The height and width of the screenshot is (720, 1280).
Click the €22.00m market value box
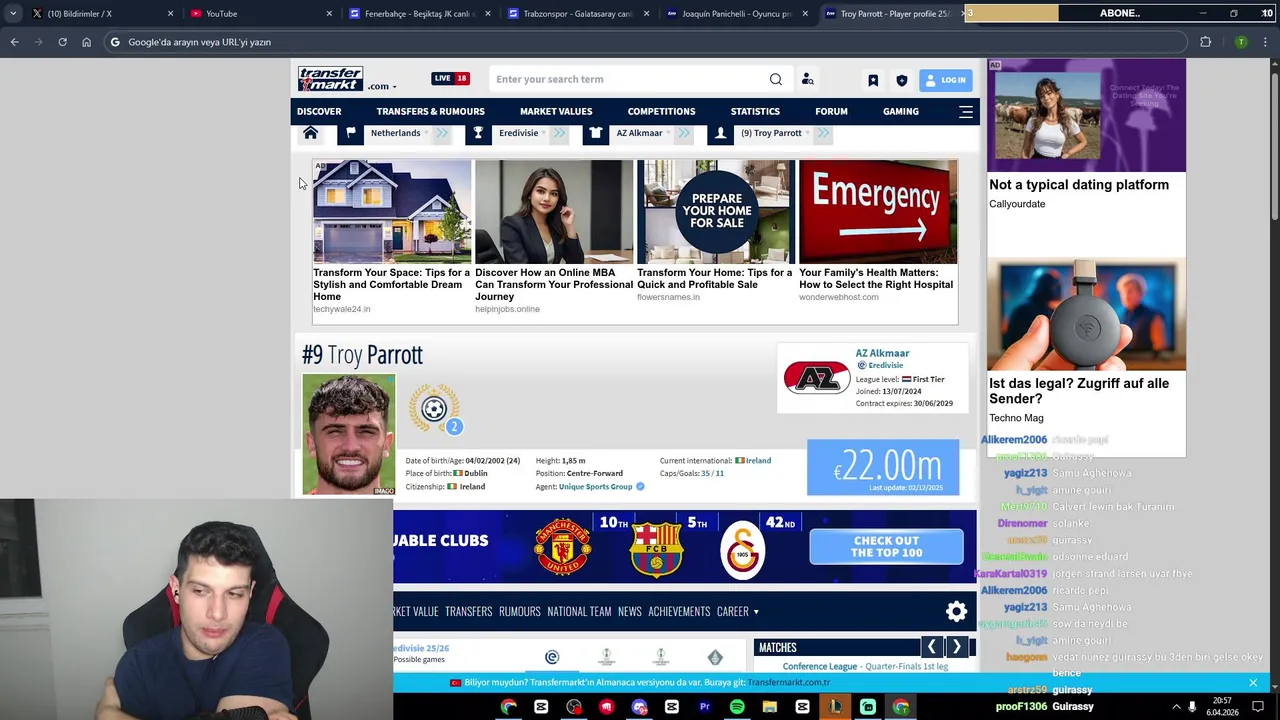[x=883, y=467]
